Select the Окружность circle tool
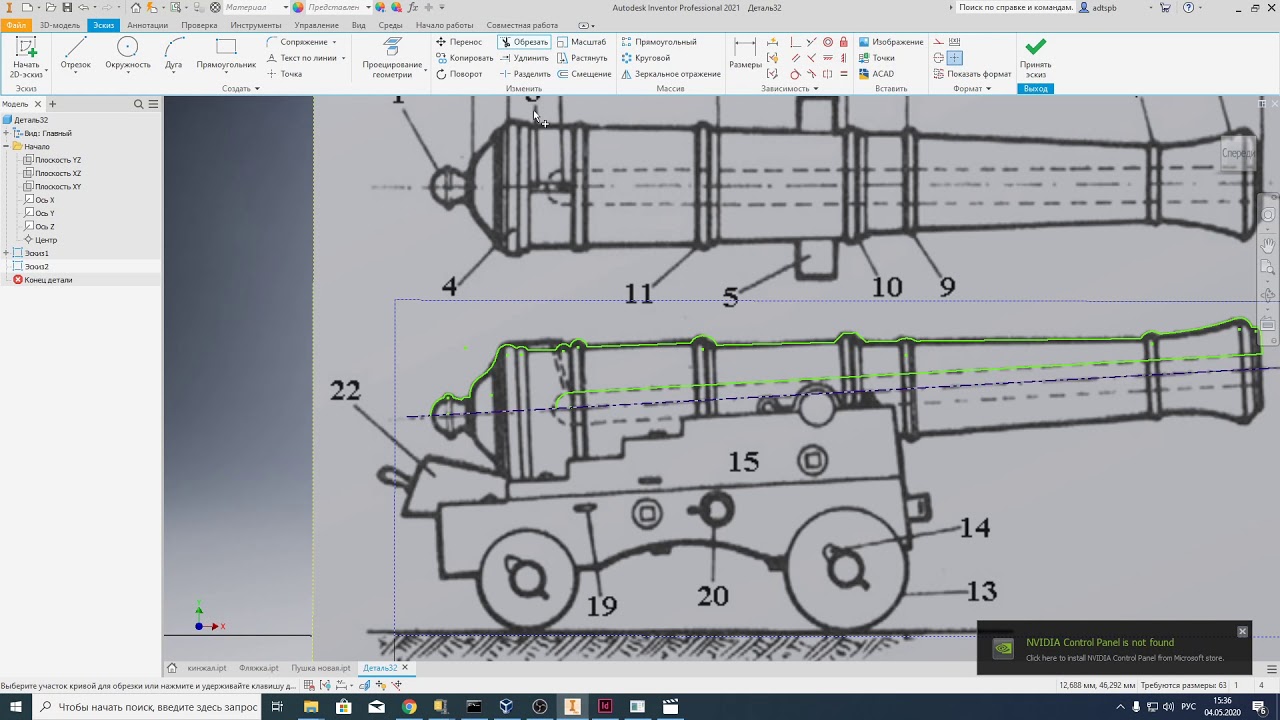The height and width of the screenshot is (720, 1280). tap(128, 56)
